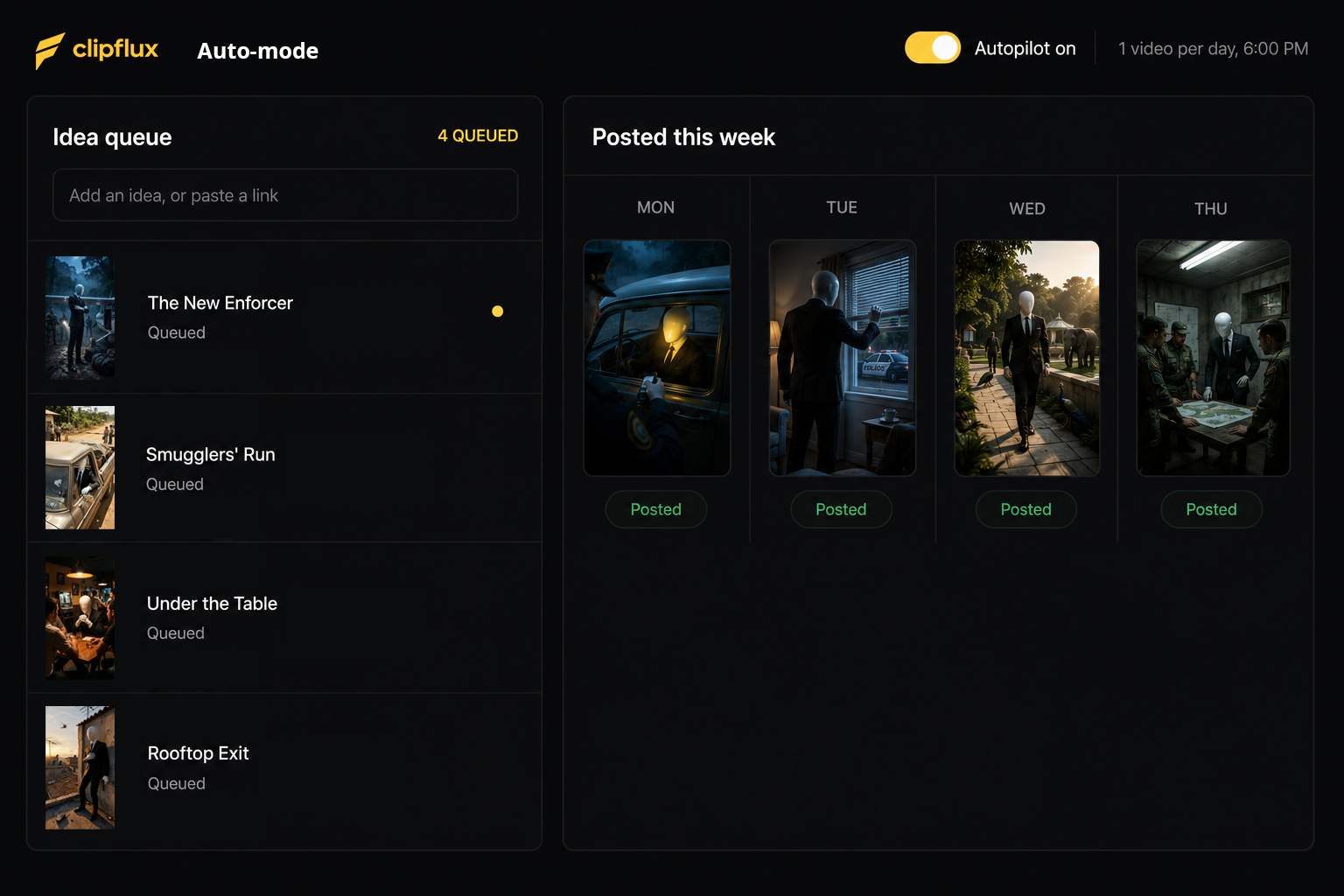The width and height of the screenshot is (1344, 896).
Task: Click the Auto-mode page title
Action: pyautogui.click(x=257, y=51)
